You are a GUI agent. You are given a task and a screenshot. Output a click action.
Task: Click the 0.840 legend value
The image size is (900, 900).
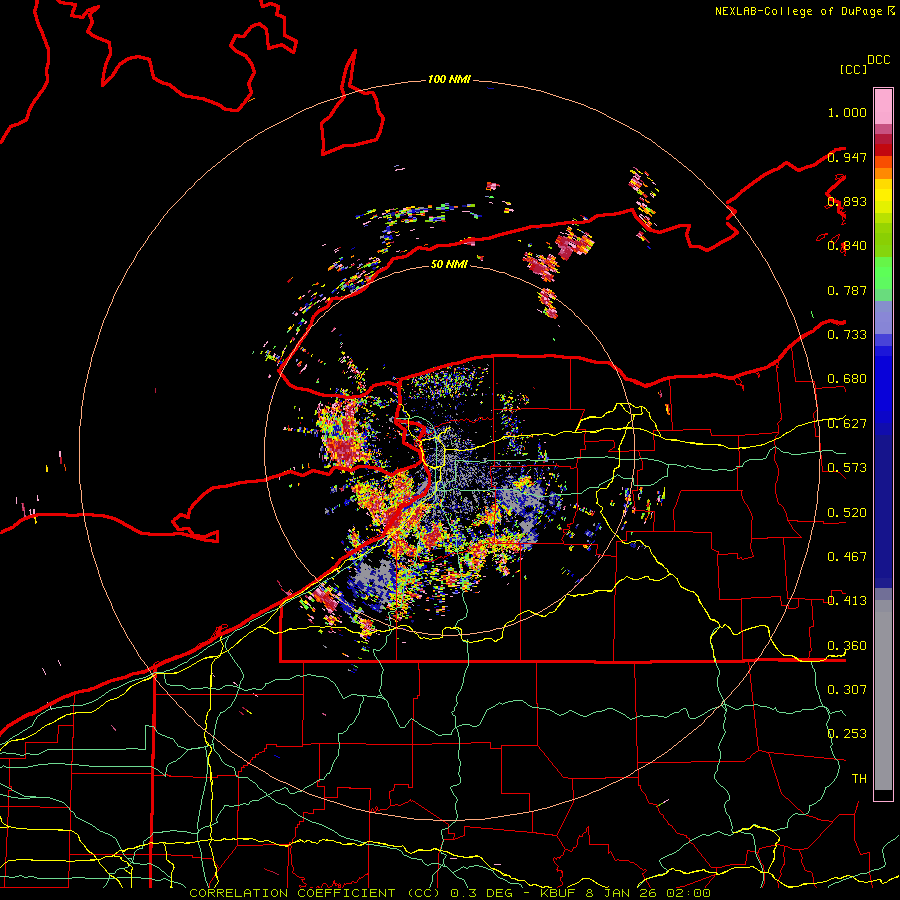pos(847,246)
